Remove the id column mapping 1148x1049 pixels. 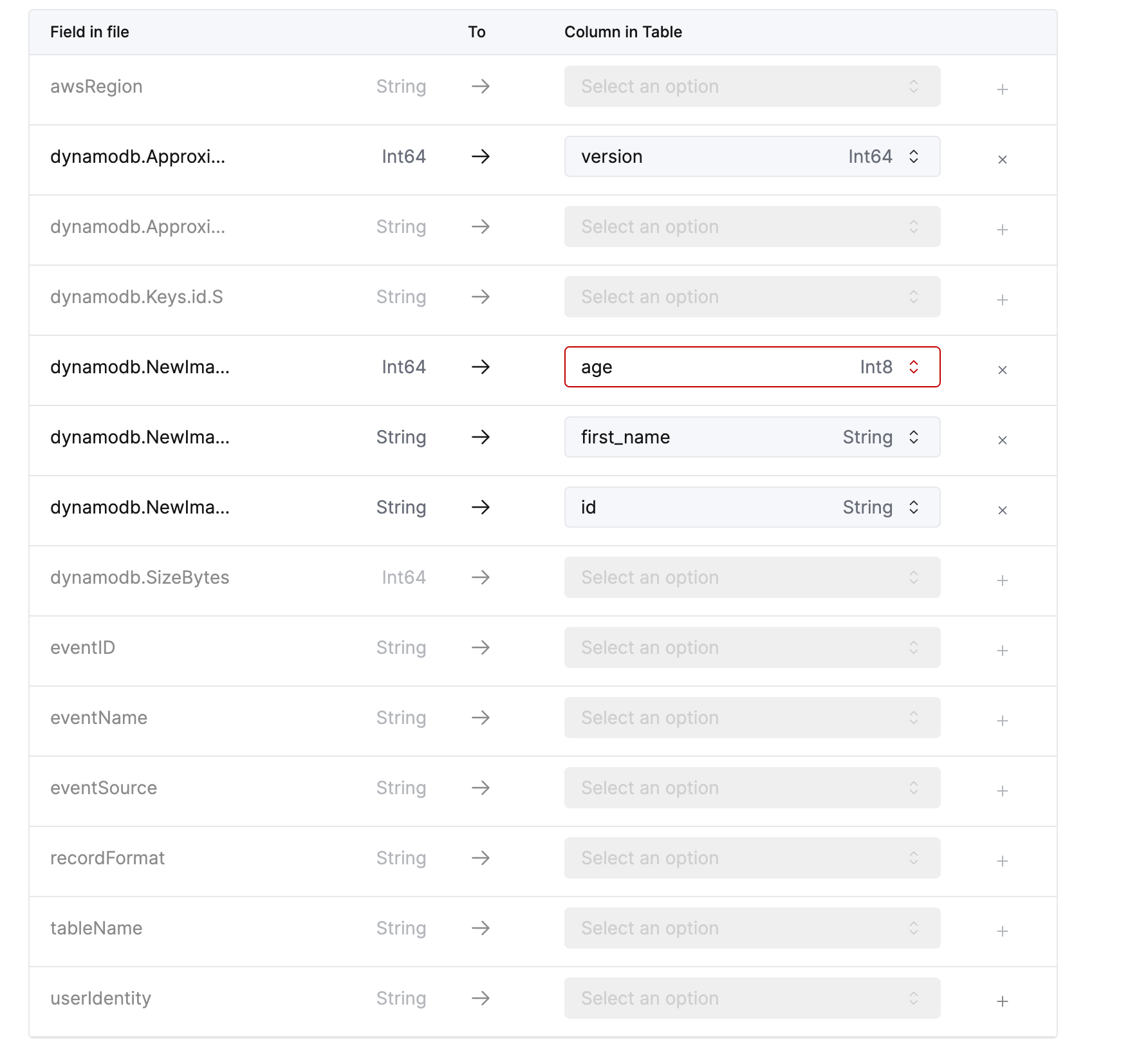pos(1002,510)
